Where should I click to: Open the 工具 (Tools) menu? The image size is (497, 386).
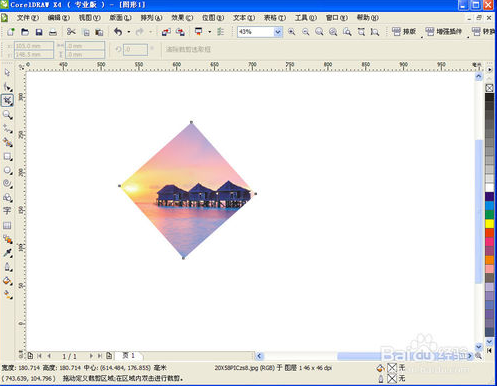coord(305,18)
